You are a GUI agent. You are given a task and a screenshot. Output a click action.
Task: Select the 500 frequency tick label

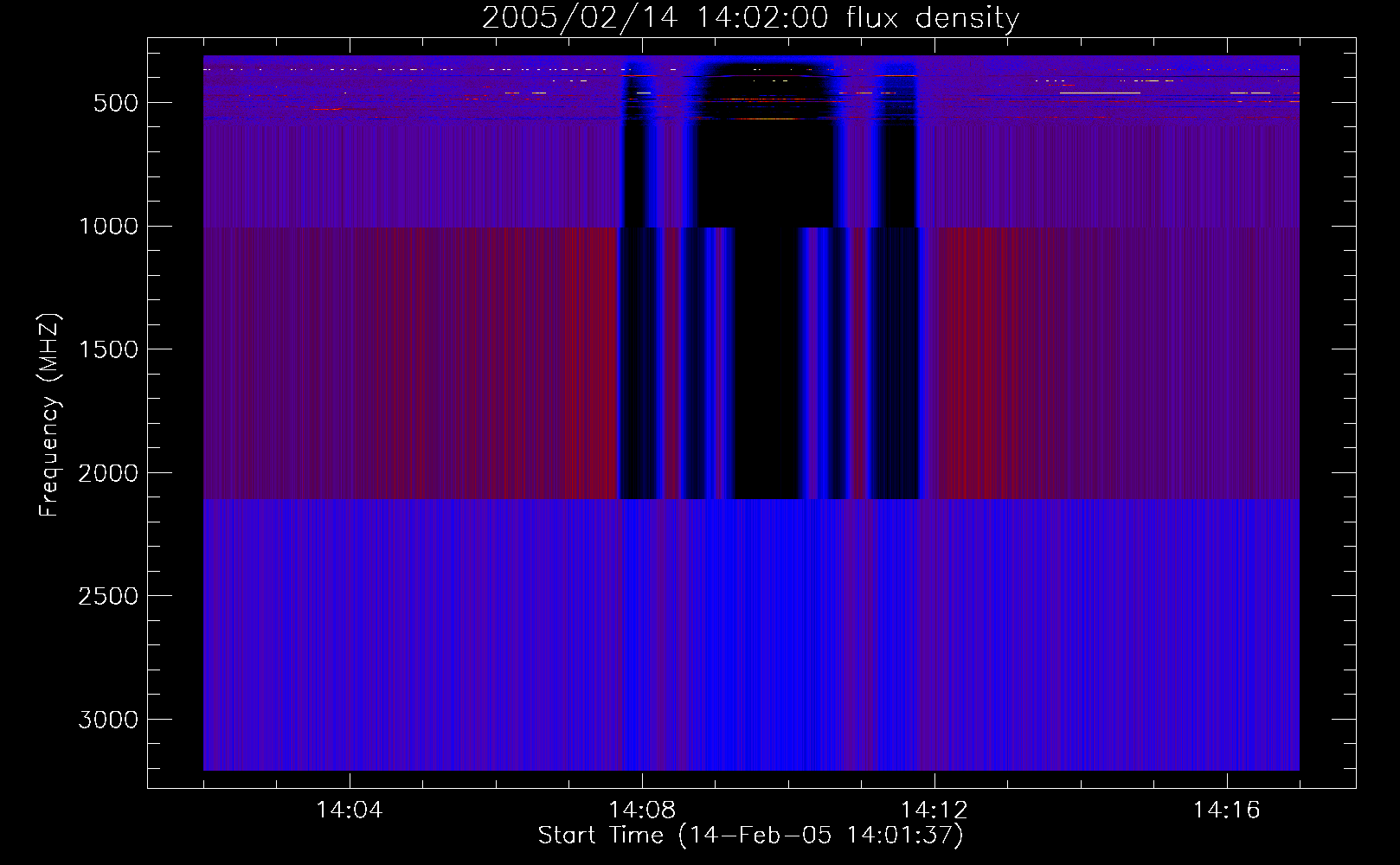pos(116,103)
